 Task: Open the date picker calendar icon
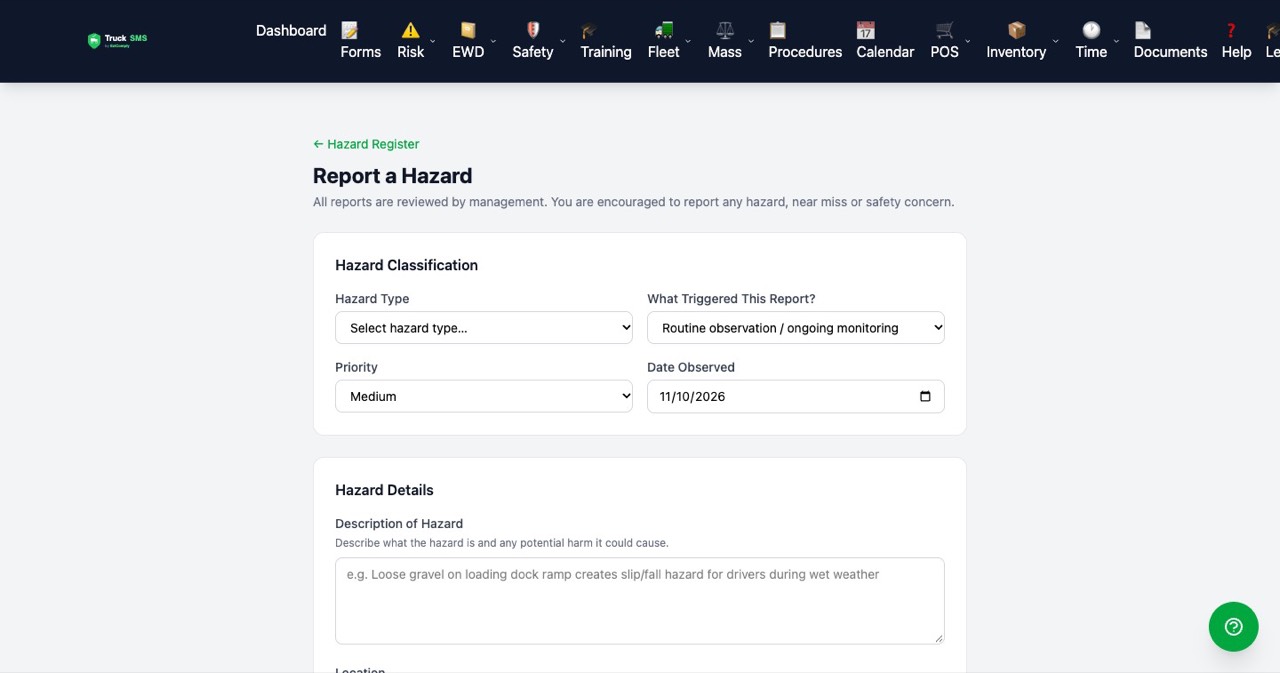coord(925,396)
